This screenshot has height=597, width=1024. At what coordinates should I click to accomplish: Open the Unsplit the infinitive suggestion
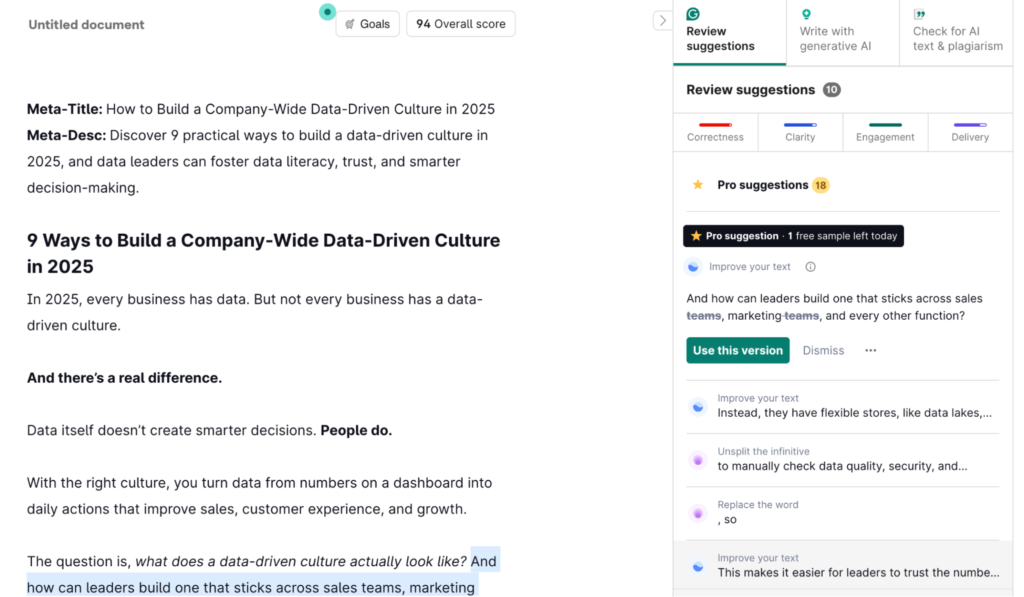(842, 460)
